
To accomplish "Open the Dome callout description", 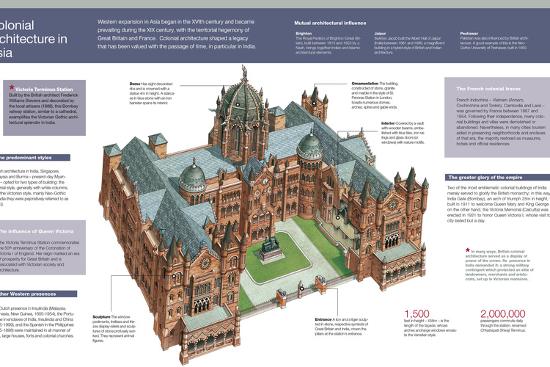I will tap(151, 94).
